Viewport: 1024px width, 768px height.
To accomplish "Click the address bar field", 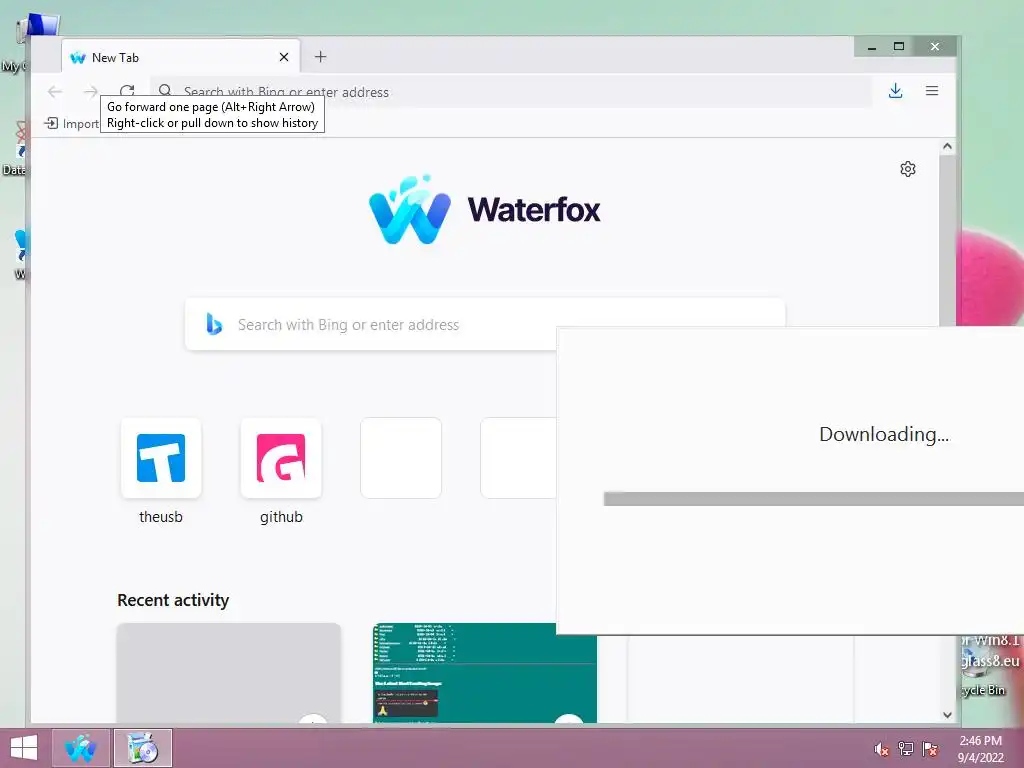I will 511,91.
